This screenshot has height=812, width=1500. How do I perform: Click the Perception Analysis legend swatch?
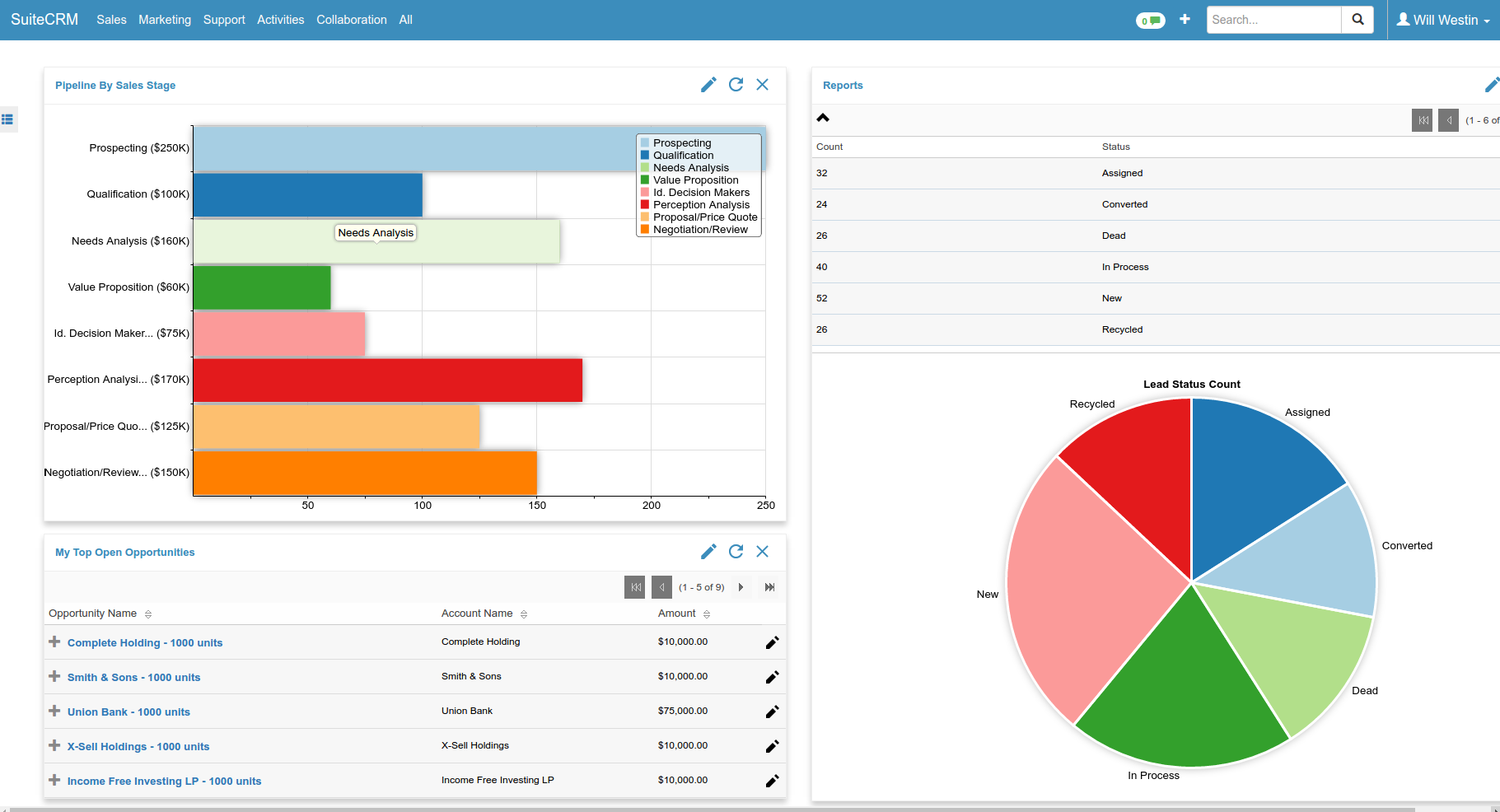tap(645, 205)
